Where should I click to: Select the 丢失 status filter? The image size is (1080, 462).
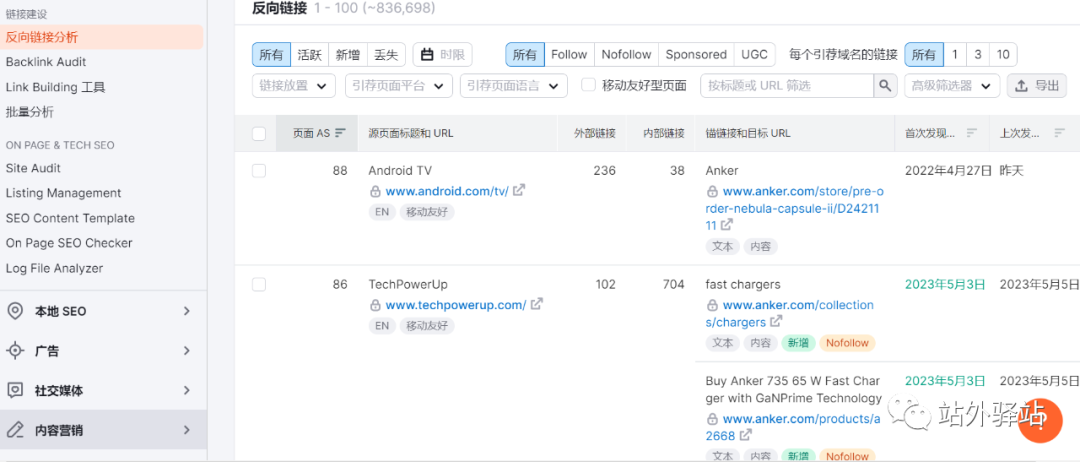[386, 54]
